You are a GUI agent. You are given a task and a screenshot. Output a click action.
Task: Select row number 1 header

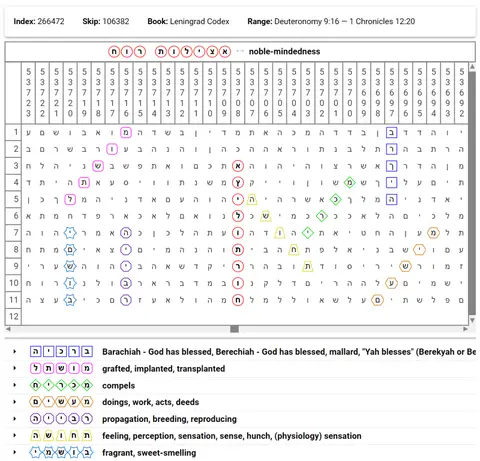[x=13, y=132]
